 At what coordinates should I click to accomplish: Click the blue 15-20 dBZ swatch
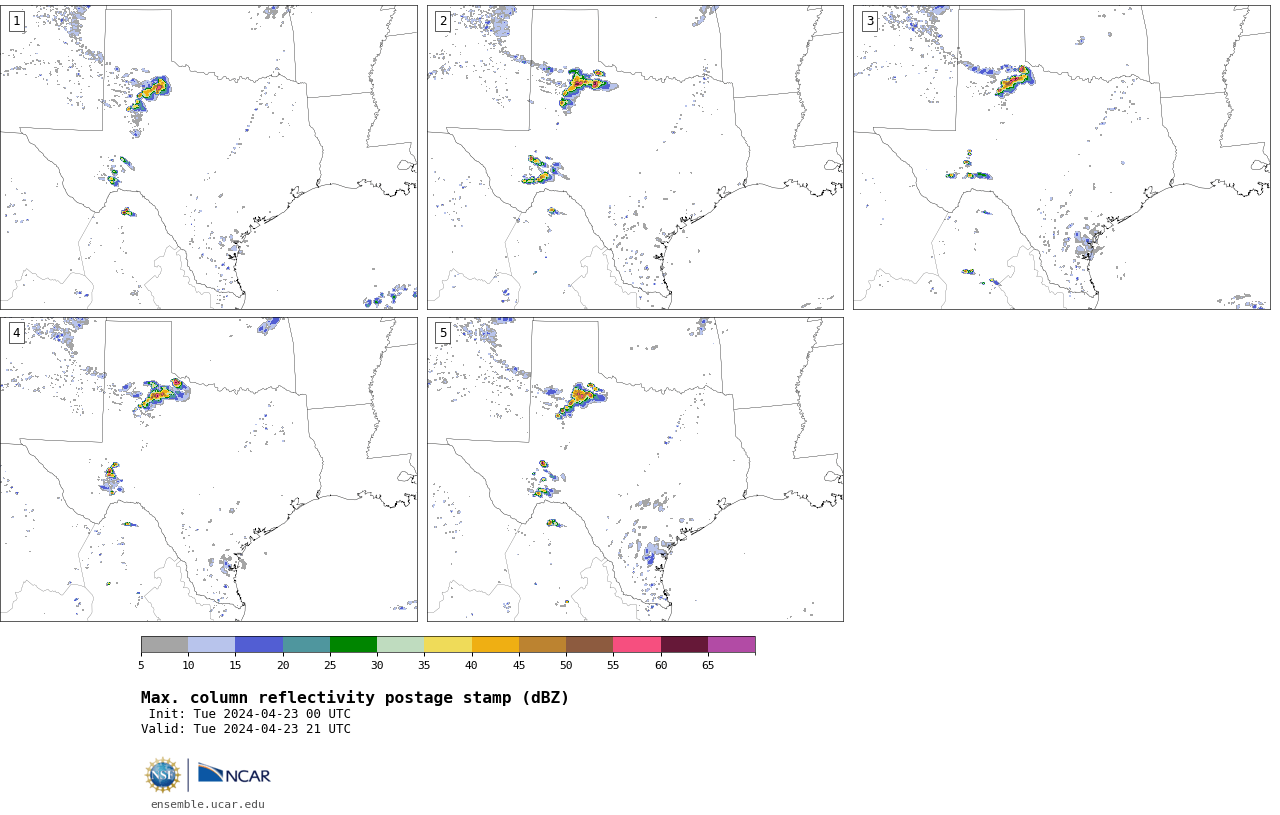[259, 644]
